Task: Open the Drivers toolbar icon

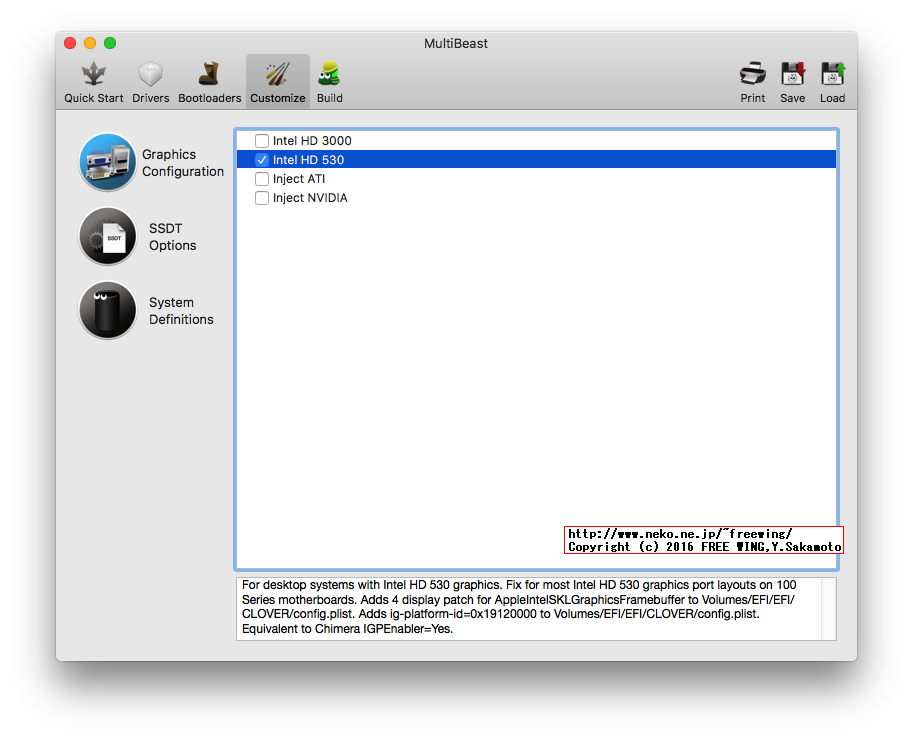Action: pos(150,75)
